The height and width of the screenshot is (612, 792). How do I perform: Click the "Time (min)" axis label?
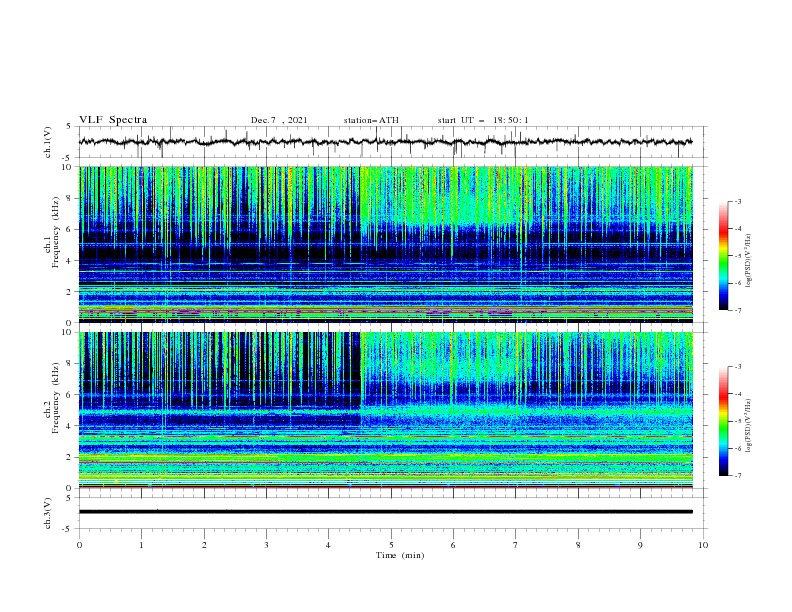(400, 555)
